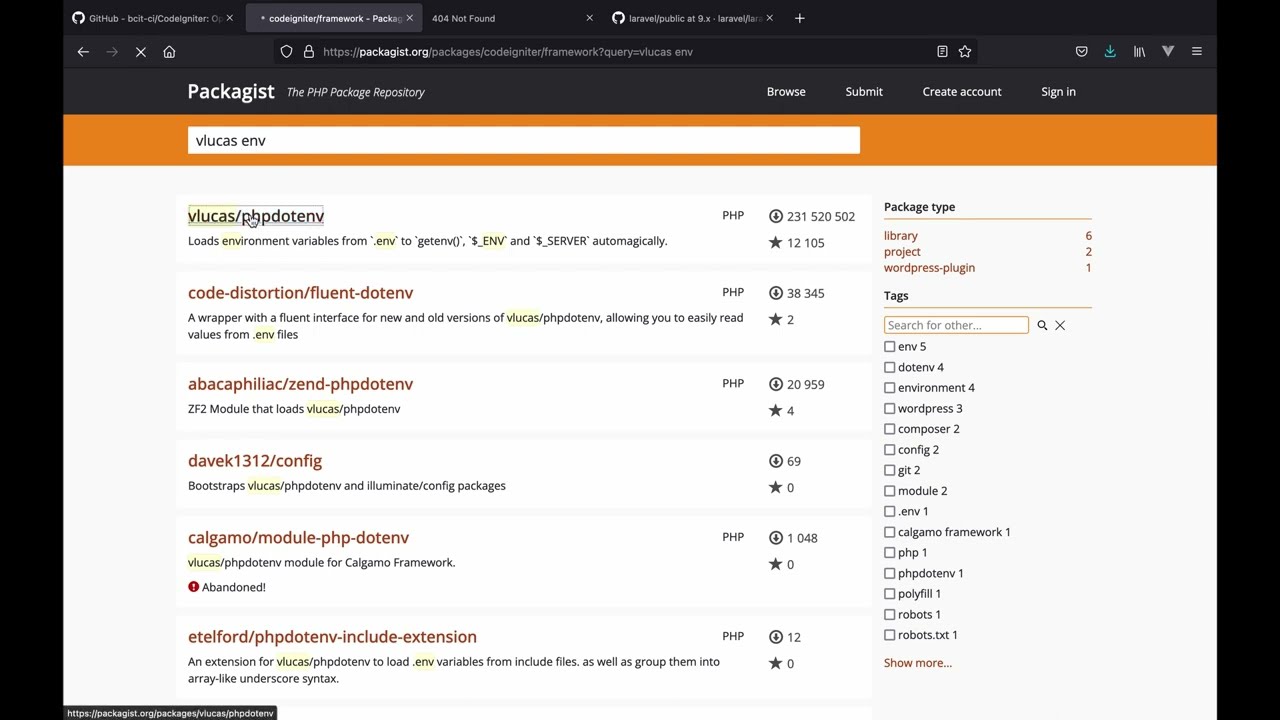Focus the 'vlucas env' package search field
This screenshot has height=720, width=1280.
(x=524, y=140)
